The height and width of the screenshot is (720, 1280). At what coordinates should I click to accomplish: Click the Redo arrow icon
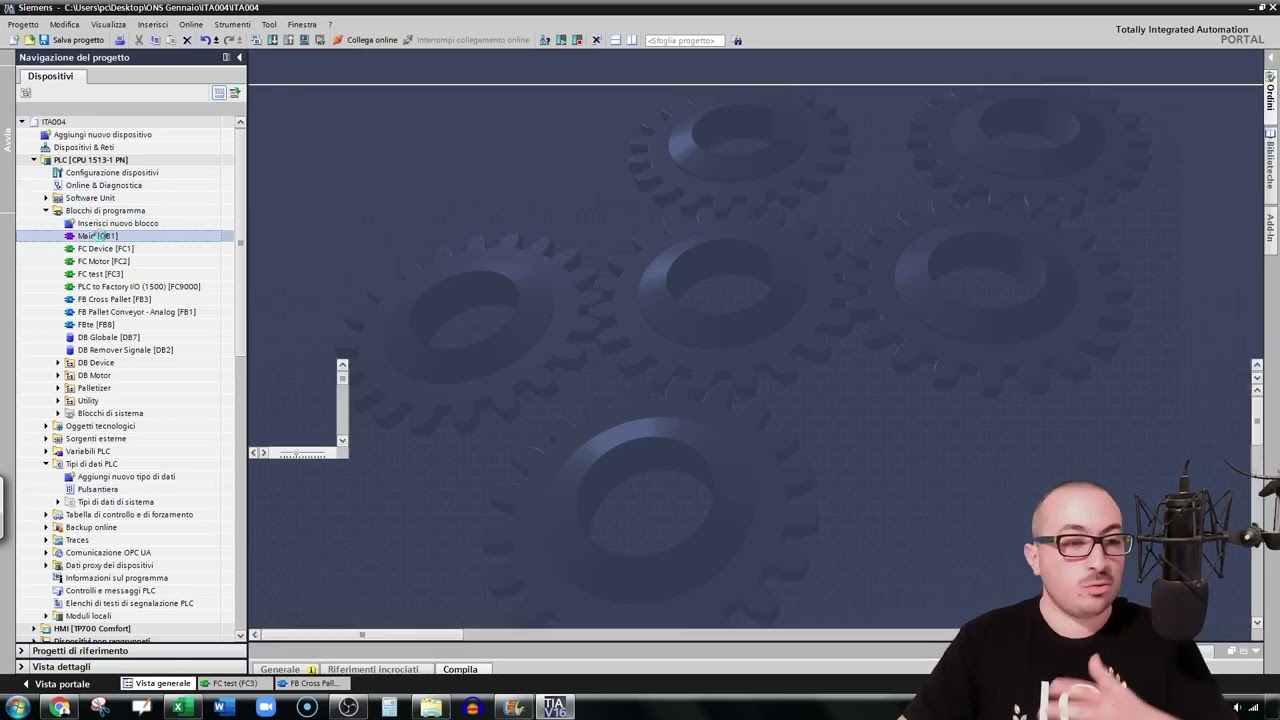point(229,40)
